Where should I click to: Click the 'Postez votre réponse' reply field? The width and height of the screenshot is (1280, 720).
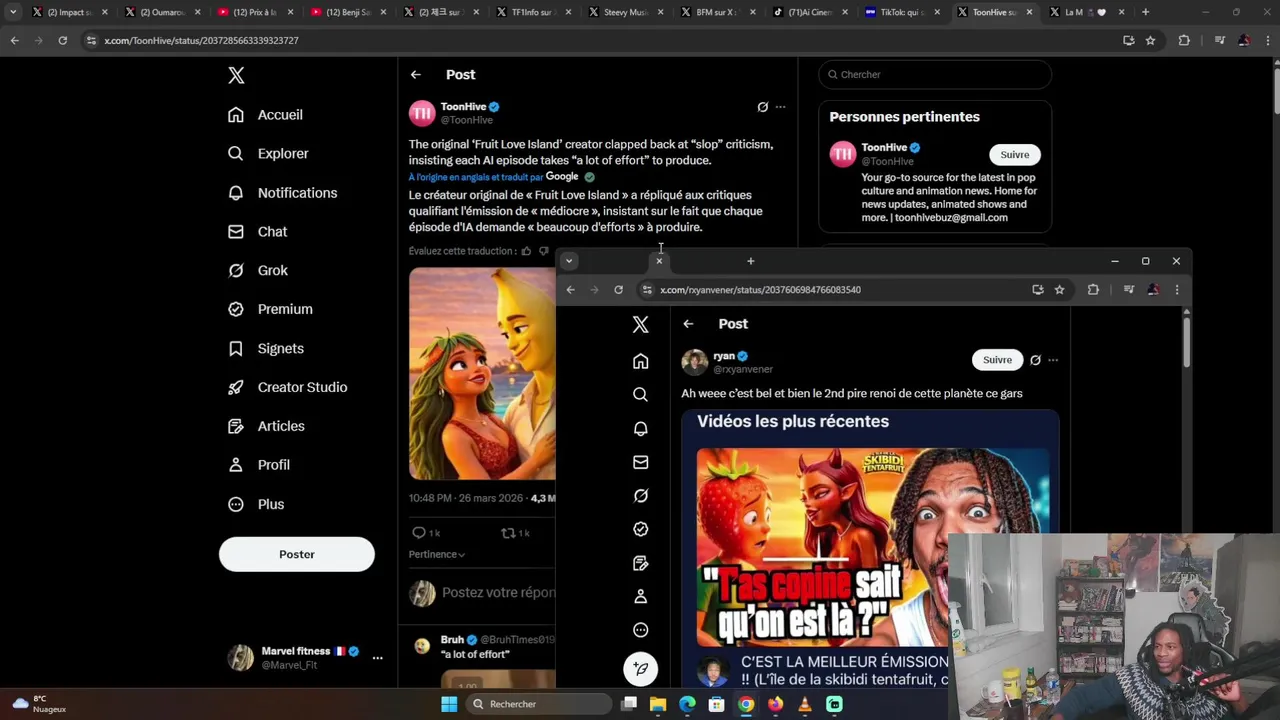tap(498, 593)
